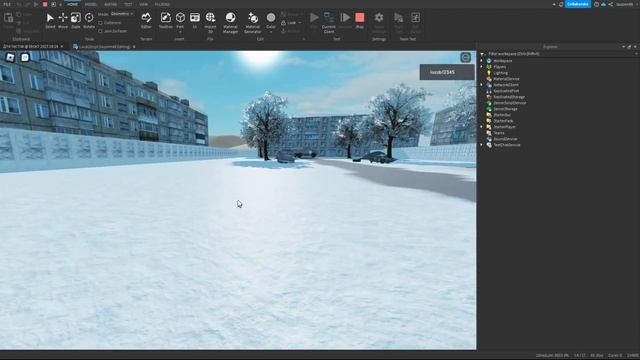Select ReplicatedFirst in Explorer
The image size is (640, 360).
click(506, 91)
